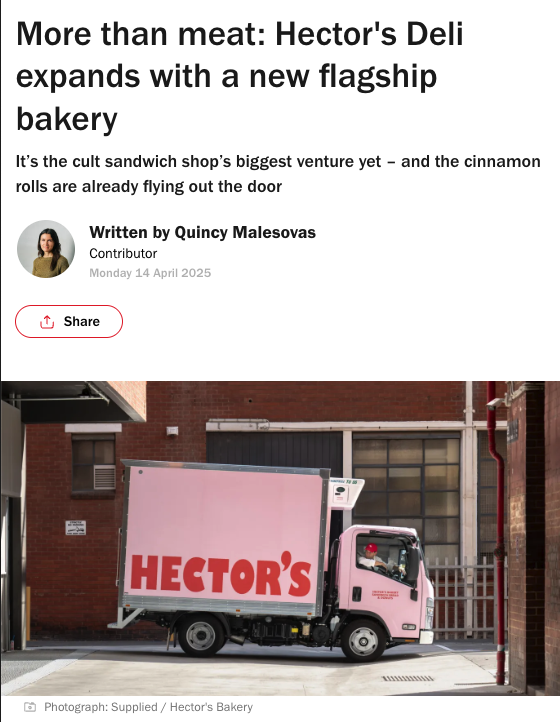The height and width of the screenshot is (722, 560).
Task: Click the truck's front wheel in photo
Action: pyautogui.click(x=363, y=640)
